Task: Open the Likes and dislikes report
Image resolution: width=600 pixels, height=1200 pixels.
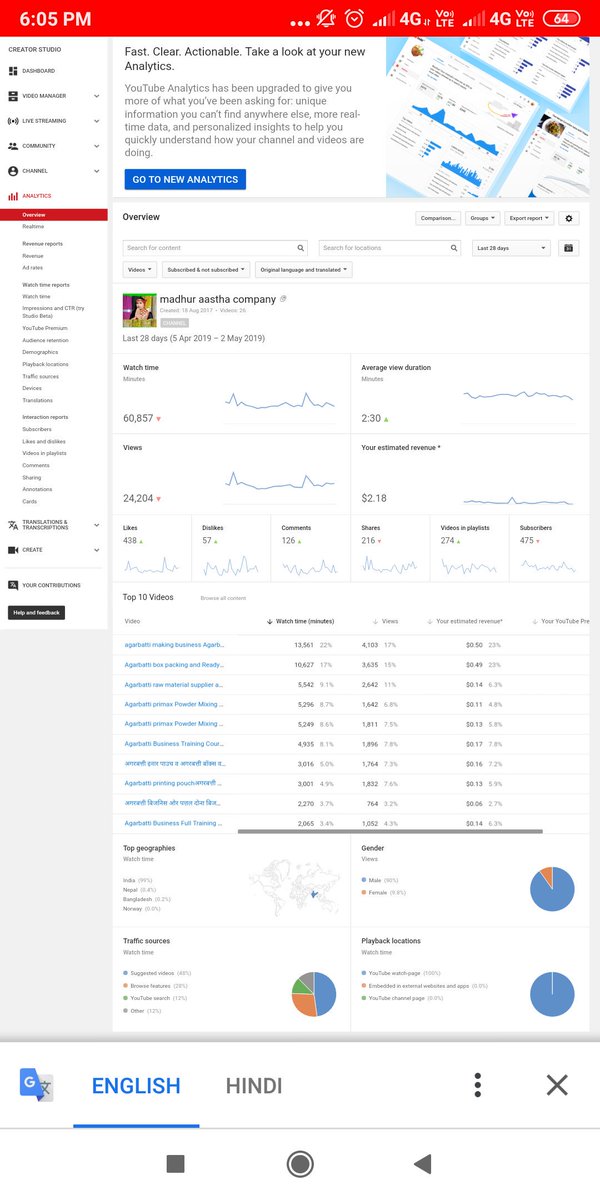Action: click(44, 442)
